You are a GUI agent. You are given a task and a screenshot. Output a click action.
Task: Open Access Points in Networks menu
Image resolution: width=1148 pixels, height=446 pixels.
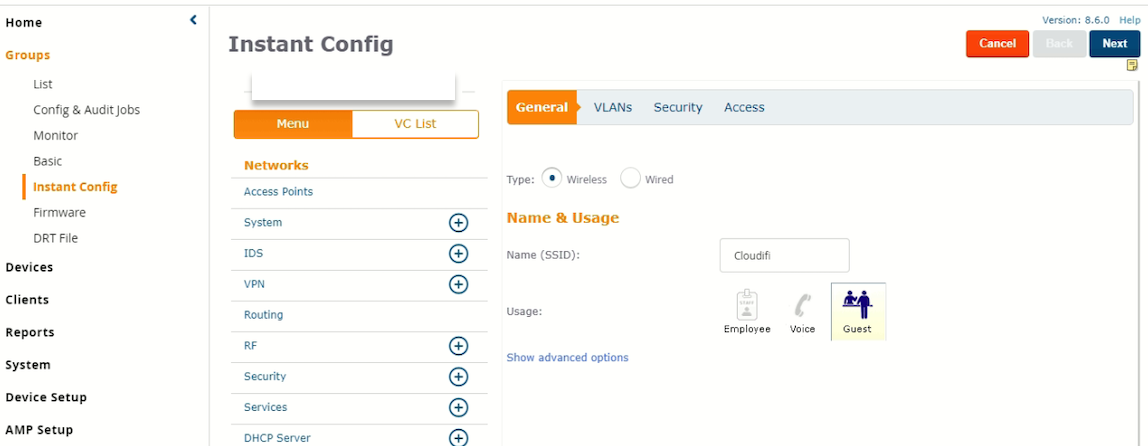(278, 192)
